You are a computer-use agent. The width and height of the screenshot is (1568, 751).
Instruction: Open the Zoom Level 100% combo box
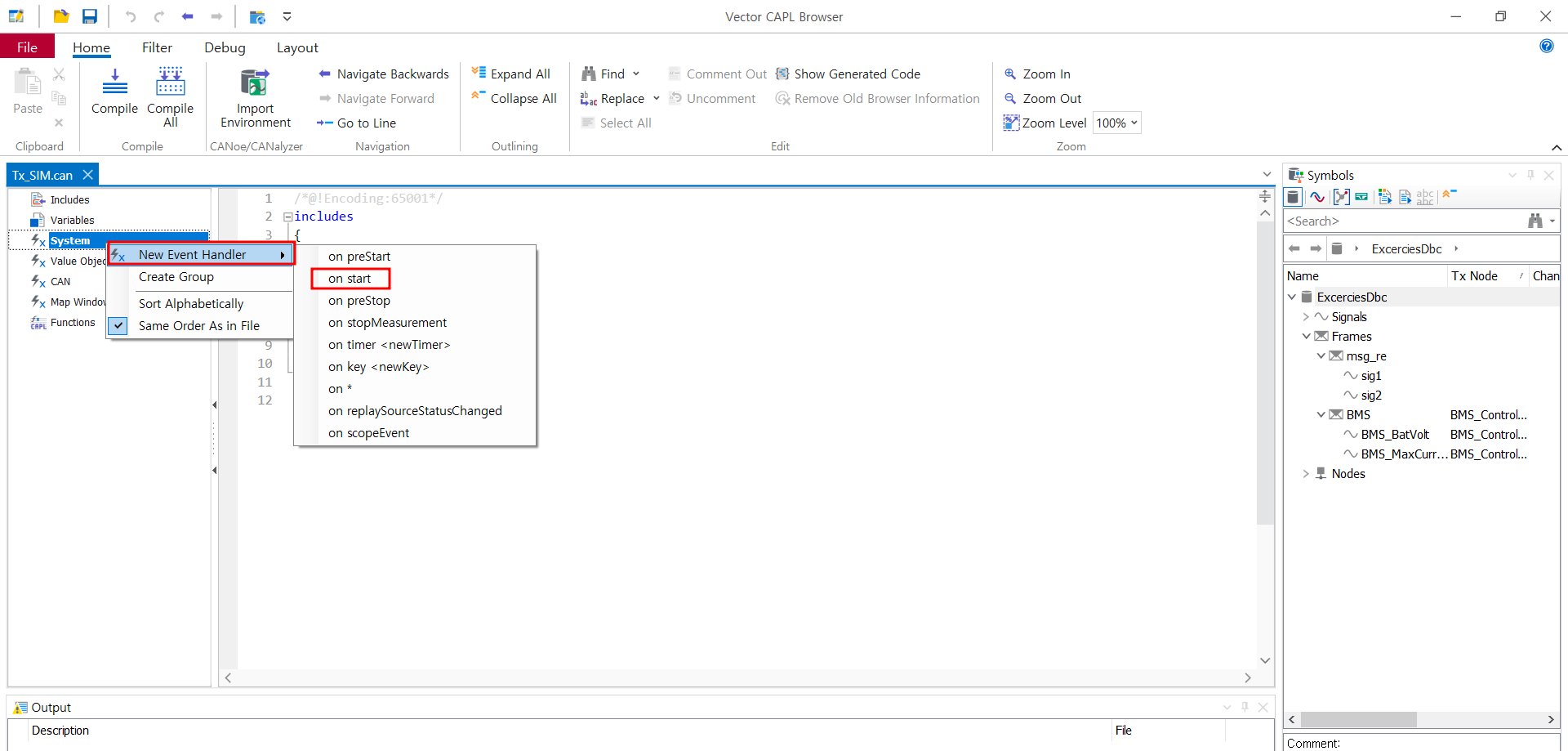[x=1116, y=123]
